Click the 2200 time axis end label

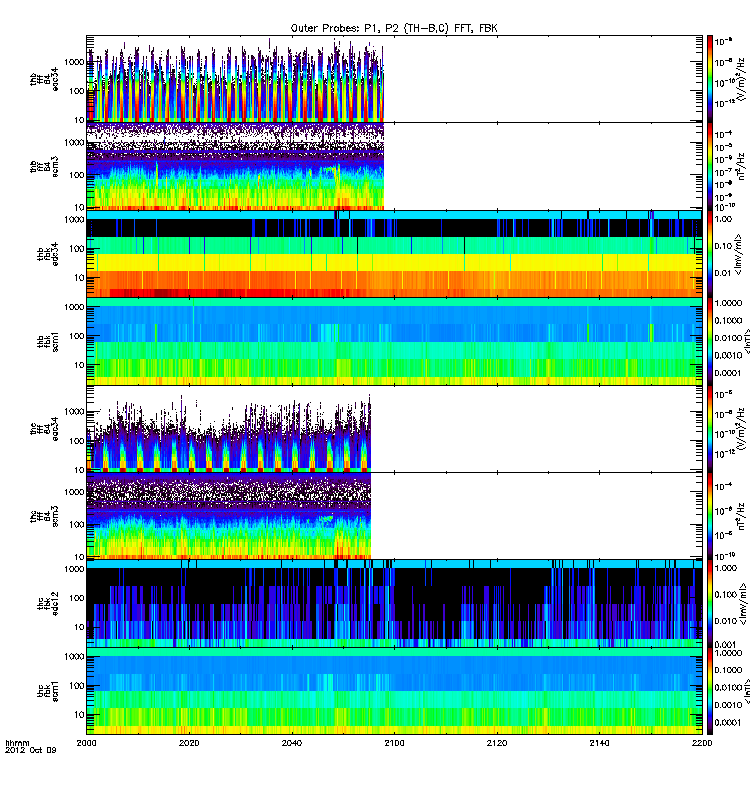pyautogui.click(x=701, y=744)
